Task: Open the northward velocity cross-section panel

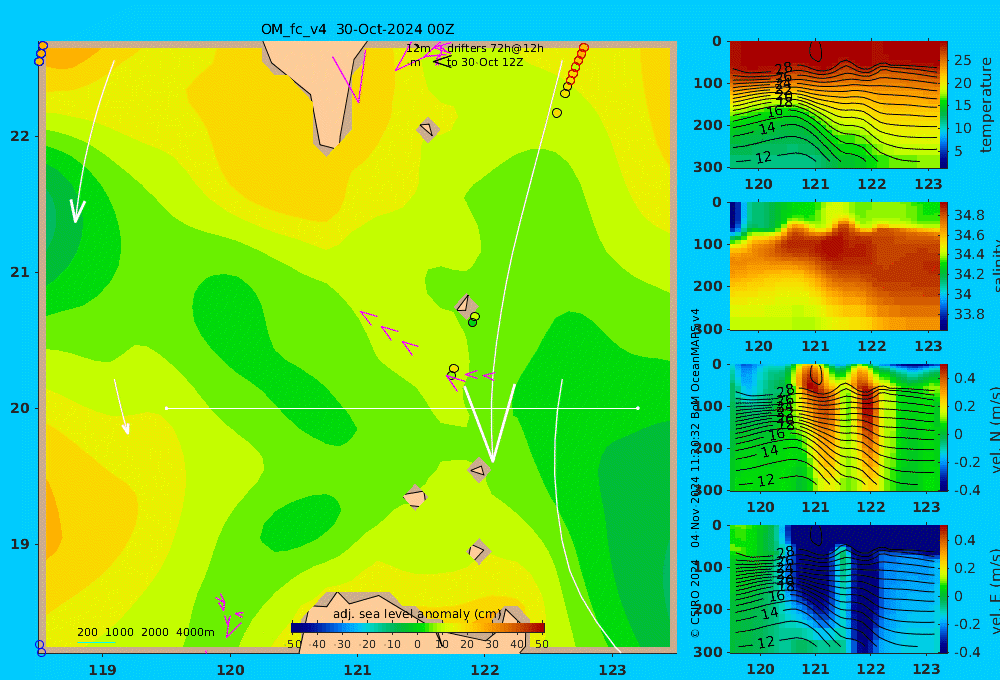Action: pyautogui.click(x=834, y=427)
